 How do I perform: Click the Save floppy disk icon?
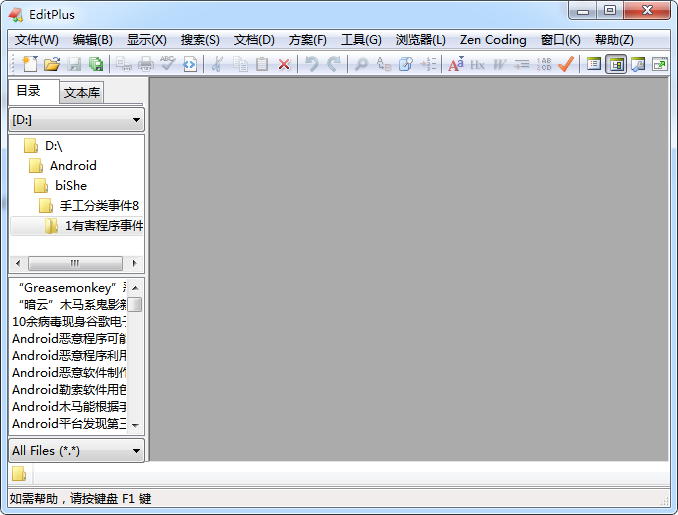(74, 64)
